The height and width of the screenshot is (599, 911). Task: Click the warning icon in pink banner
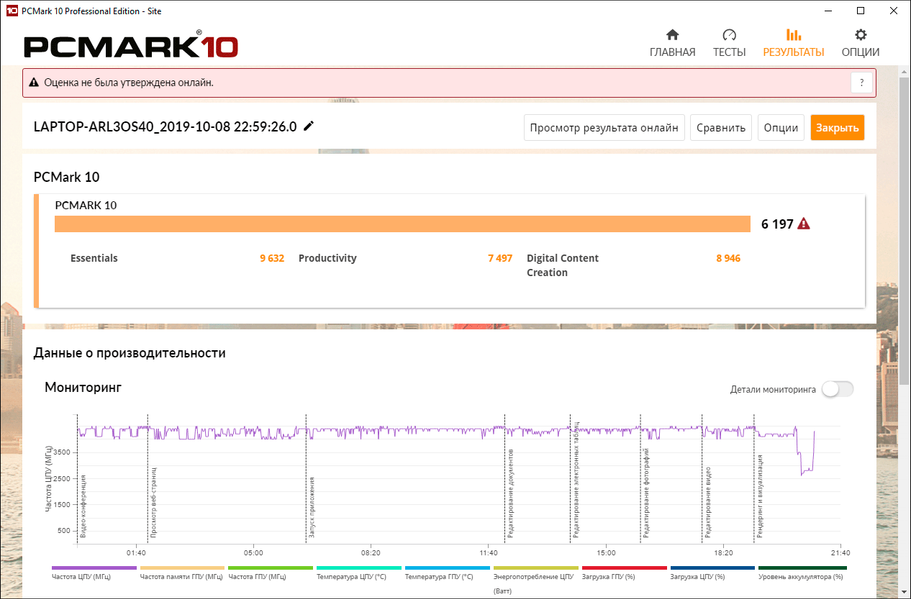coord(34,83)
